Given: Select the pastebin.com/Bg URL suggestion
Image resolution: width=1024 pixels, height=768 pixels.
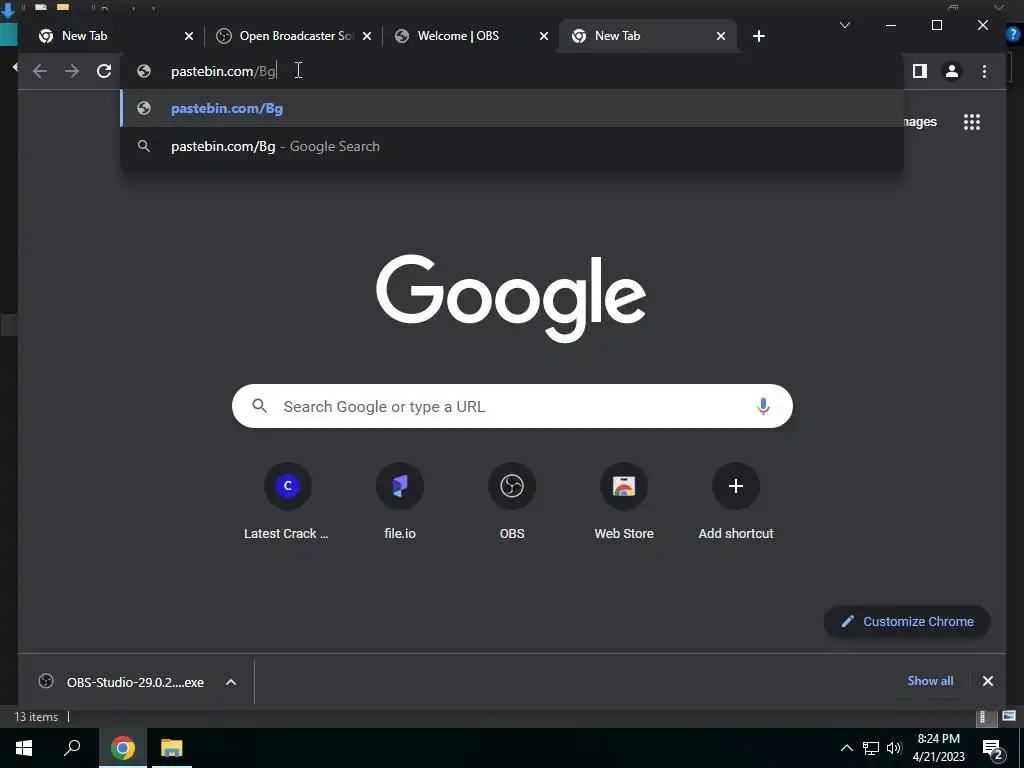Looking at the screenshot, I should [512, 108].
